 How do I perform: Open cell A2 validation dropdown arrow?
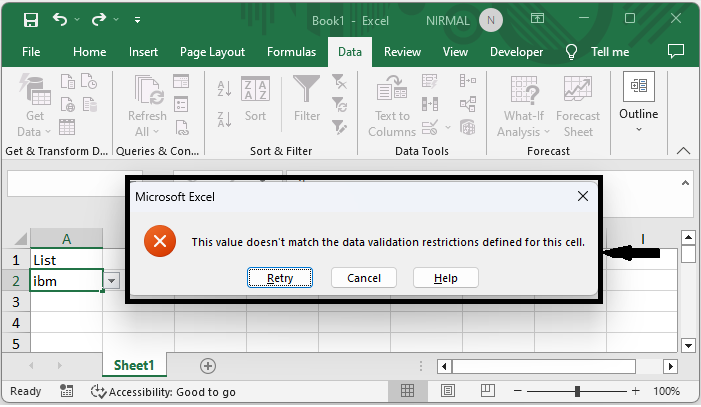pyautogui.click(x=112, y=281)
